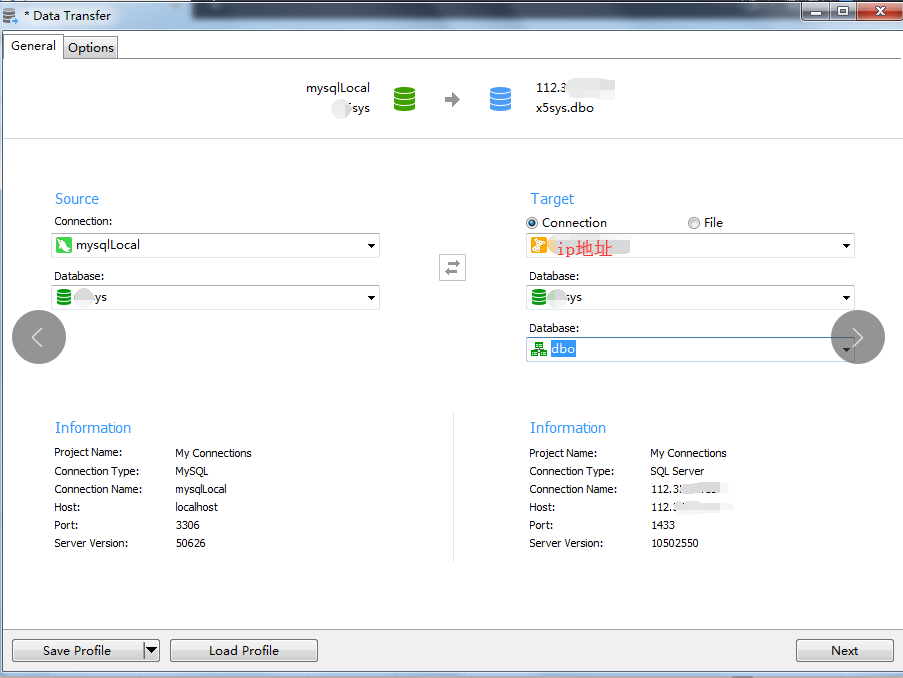This screenshot has height=678, width=903.
Task: Open the Source Database dropdown
Action: 371,298
